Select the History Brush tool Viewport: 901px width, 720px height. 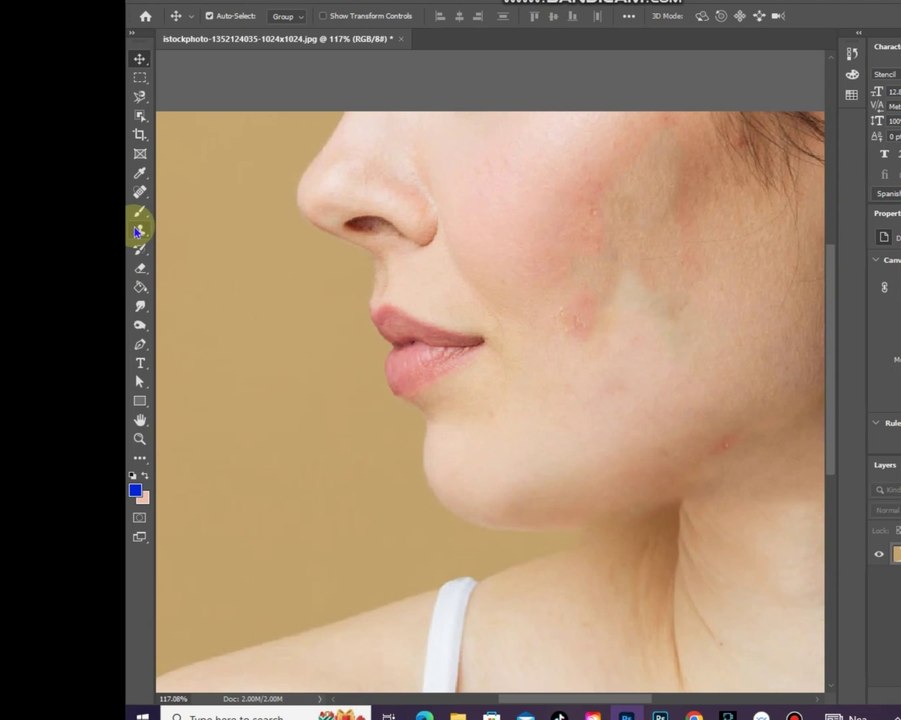pos(140,249)
